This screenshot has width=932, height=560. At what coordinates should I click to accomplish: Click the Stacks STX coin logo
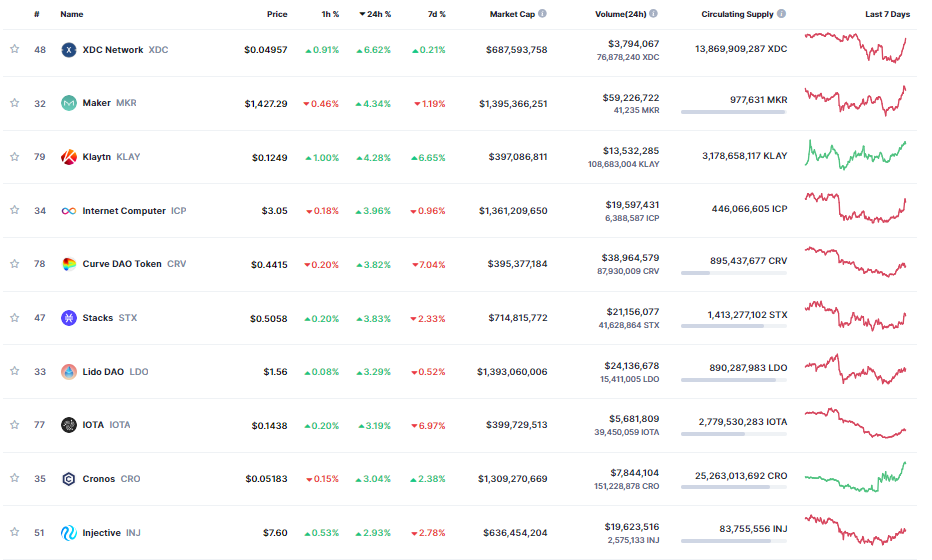click(x=69, y=318)
